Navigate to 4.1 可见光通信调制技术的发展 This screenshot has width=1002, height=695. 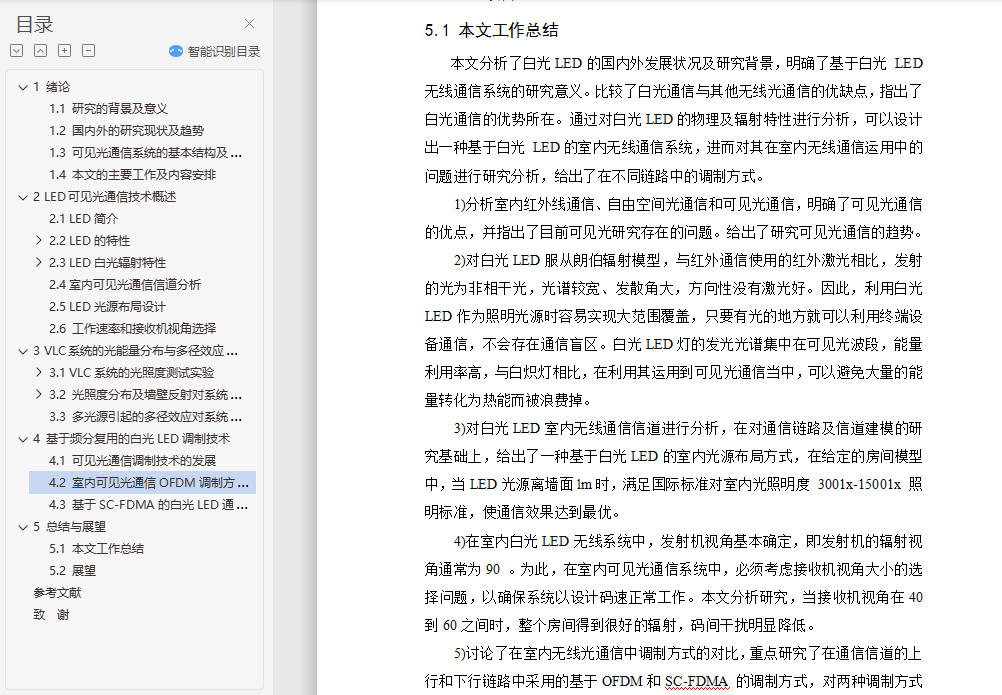(132, 461)
